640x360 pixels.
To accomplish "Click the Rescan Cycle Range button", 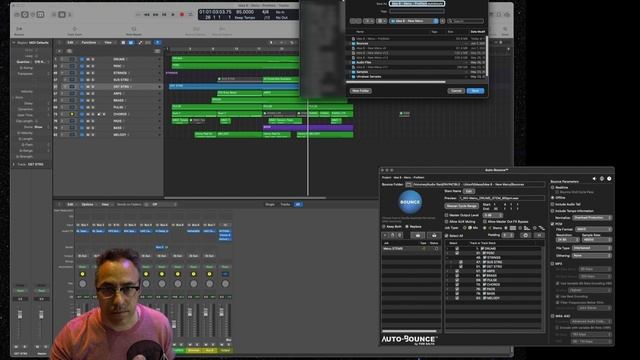I will click(462, 206).
